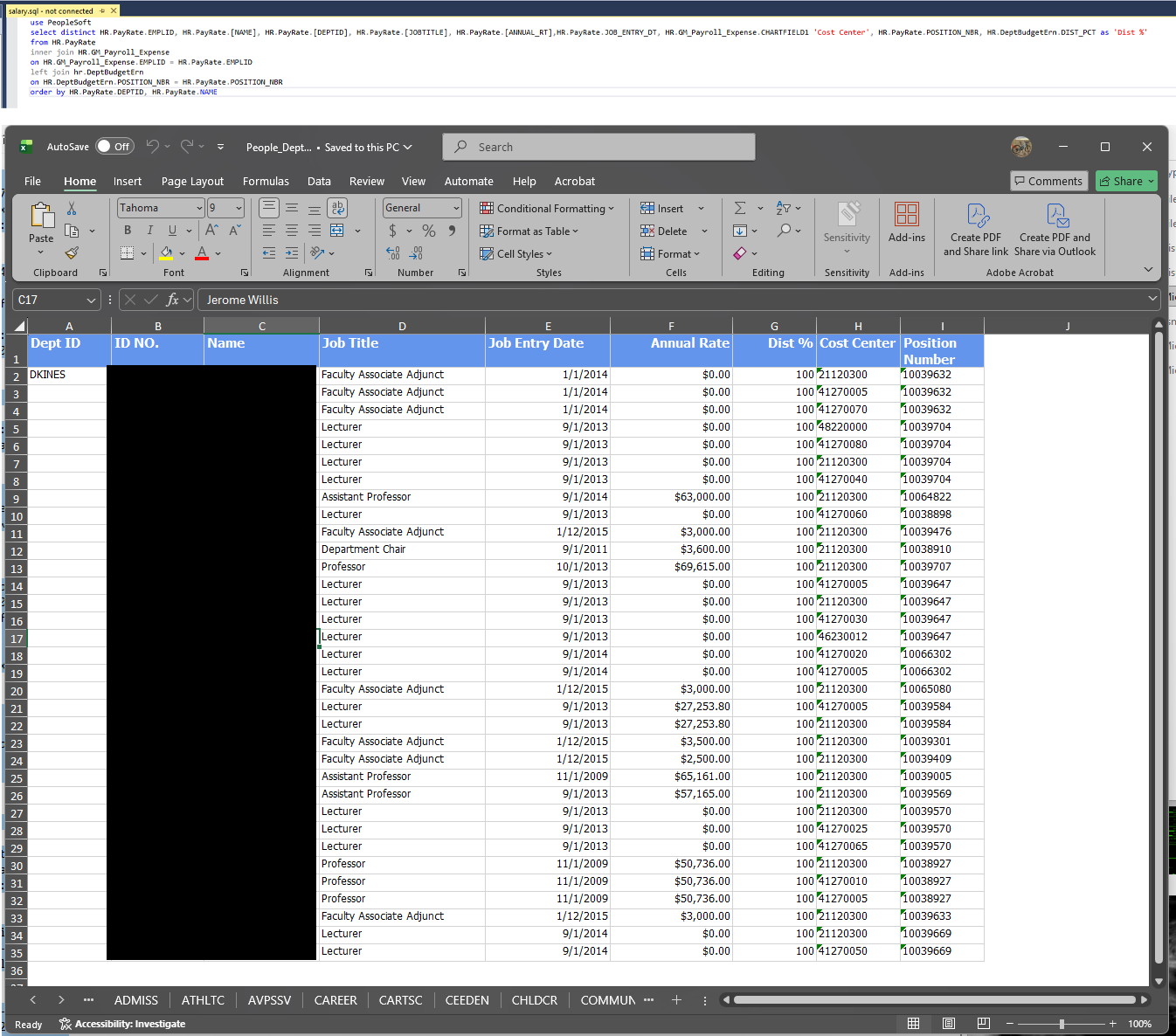Click the Share button
The image size is (1176, 1036).
(x=1127, y=181)
